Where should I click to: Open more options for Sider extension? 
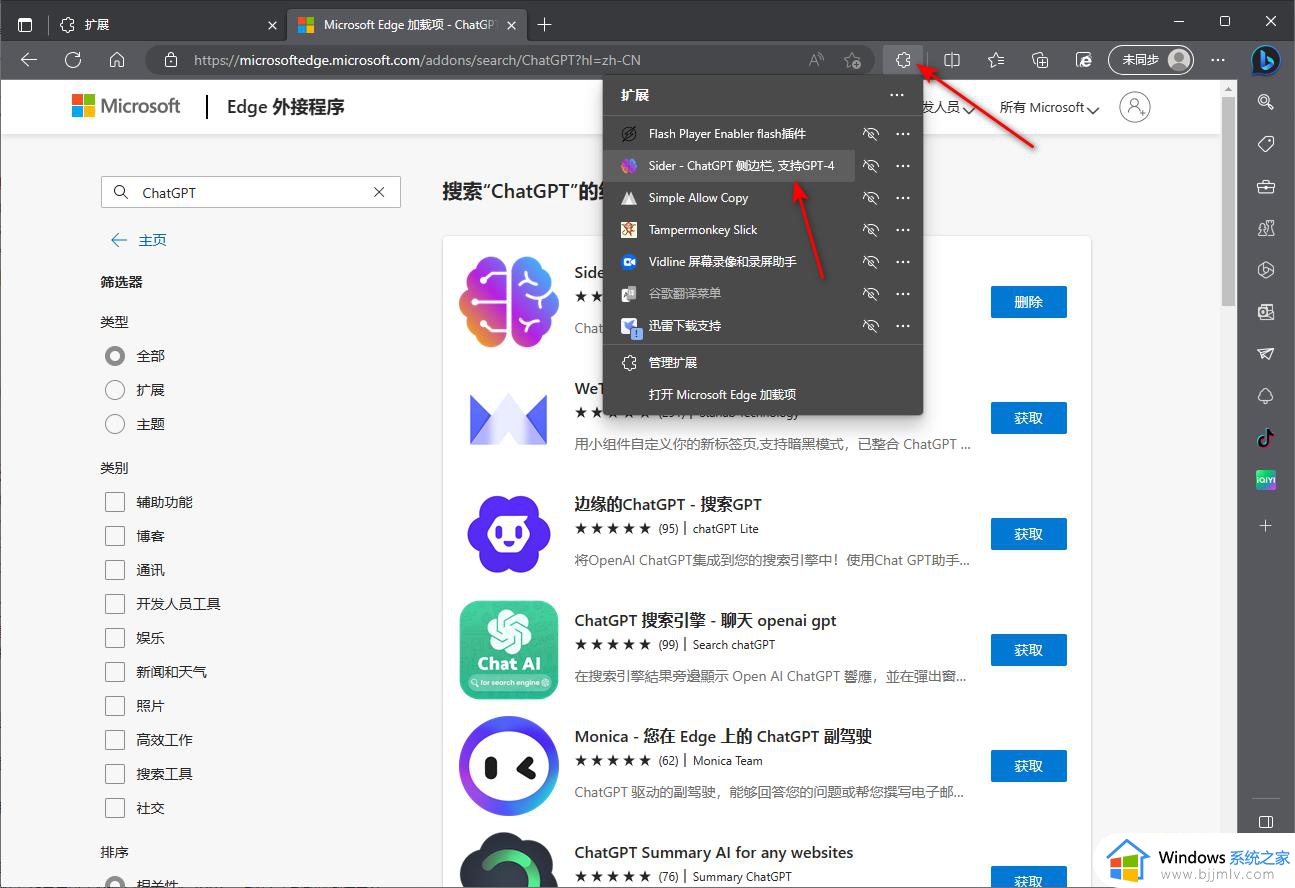coord(903,166)
